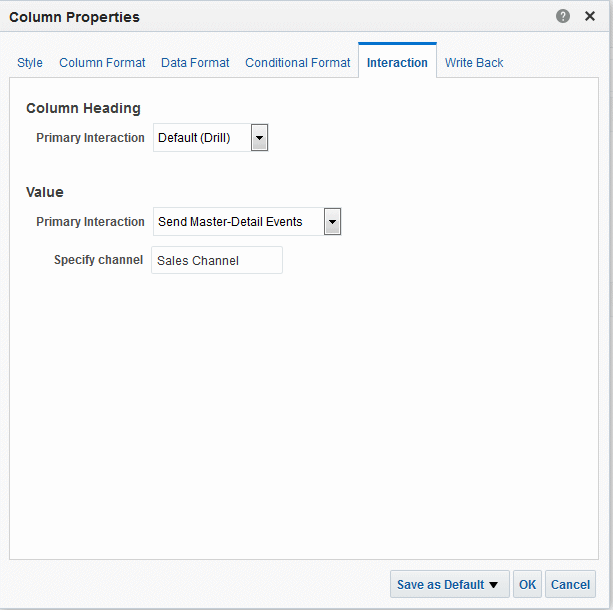Click the Specify channel label

(x=99, y=260)
